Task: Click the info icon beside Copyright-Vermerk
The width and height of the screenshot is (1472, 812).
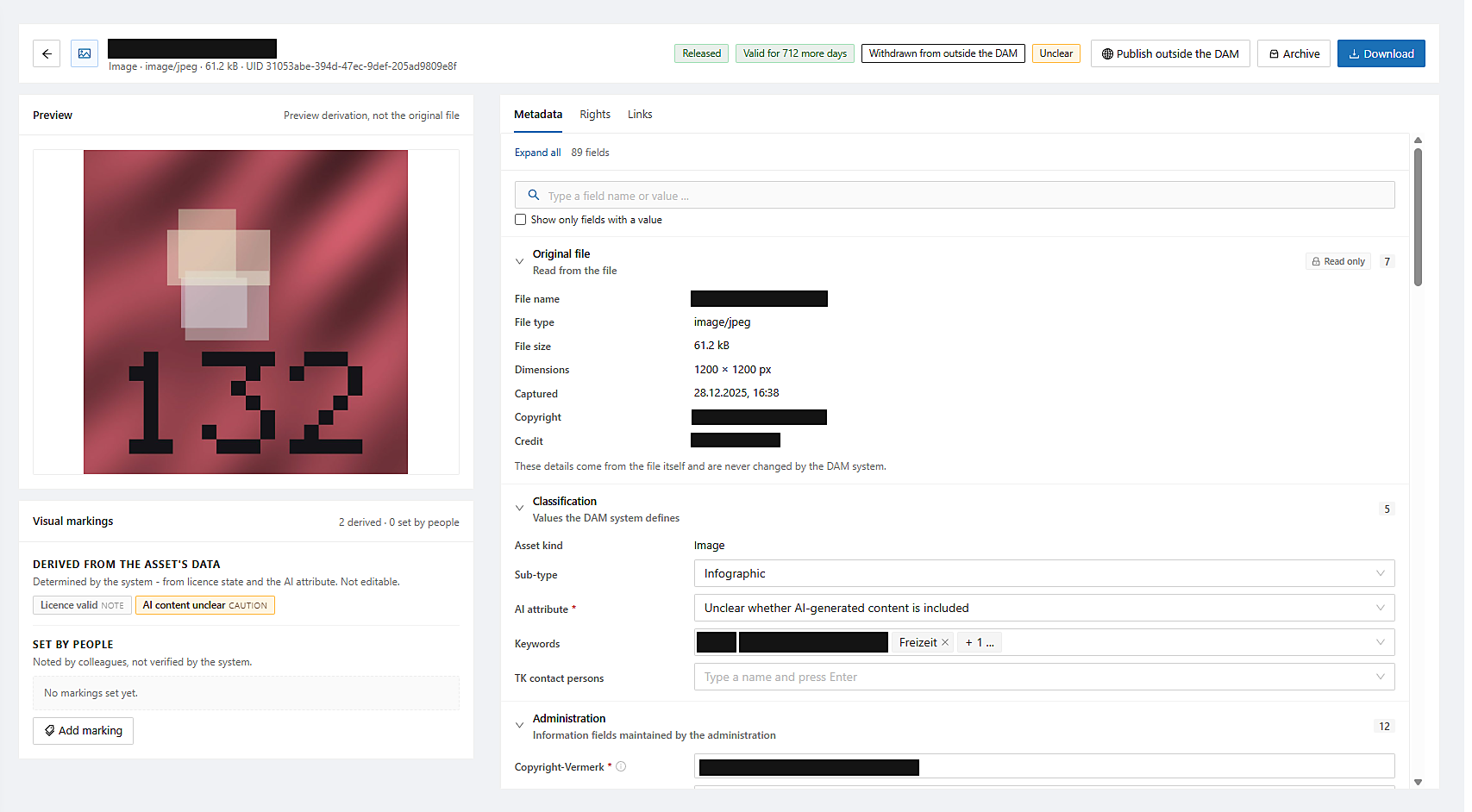Action: coord(621,766)
